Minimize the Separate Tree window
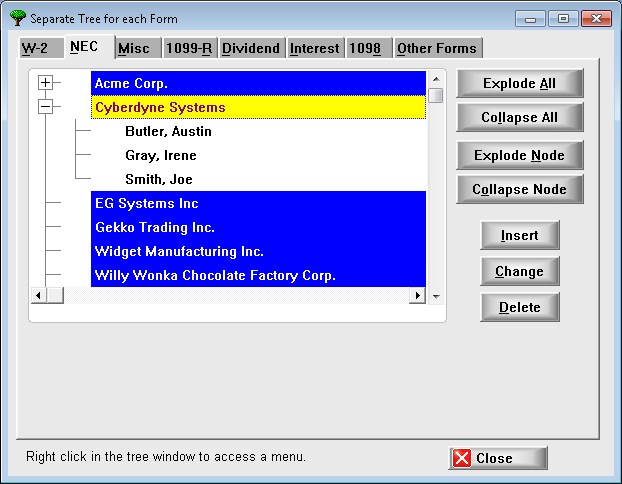This screenshot has width=622, height=484. (530, 19)
